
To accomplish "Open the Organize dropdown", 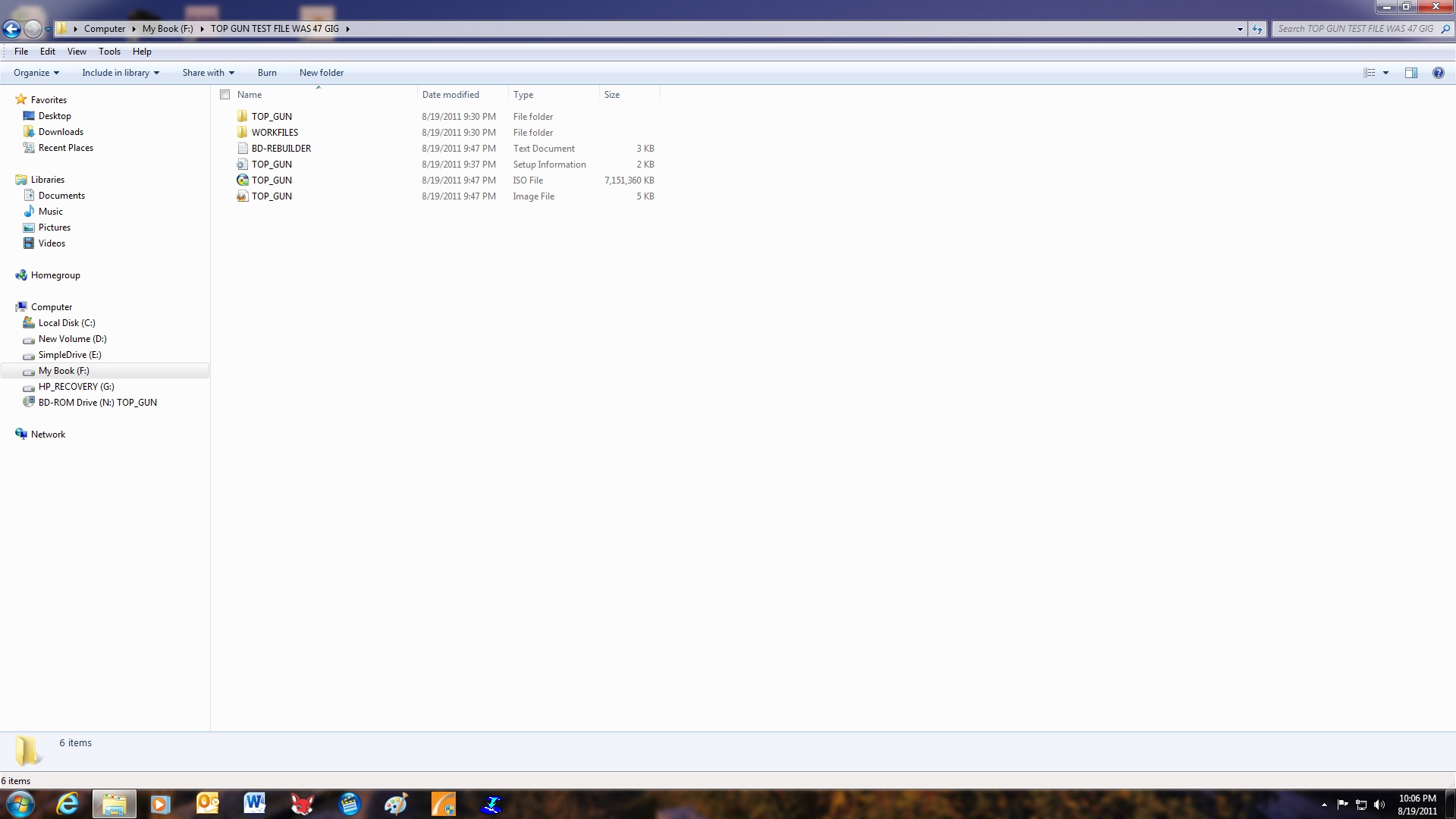I will [x=36, y=73].
